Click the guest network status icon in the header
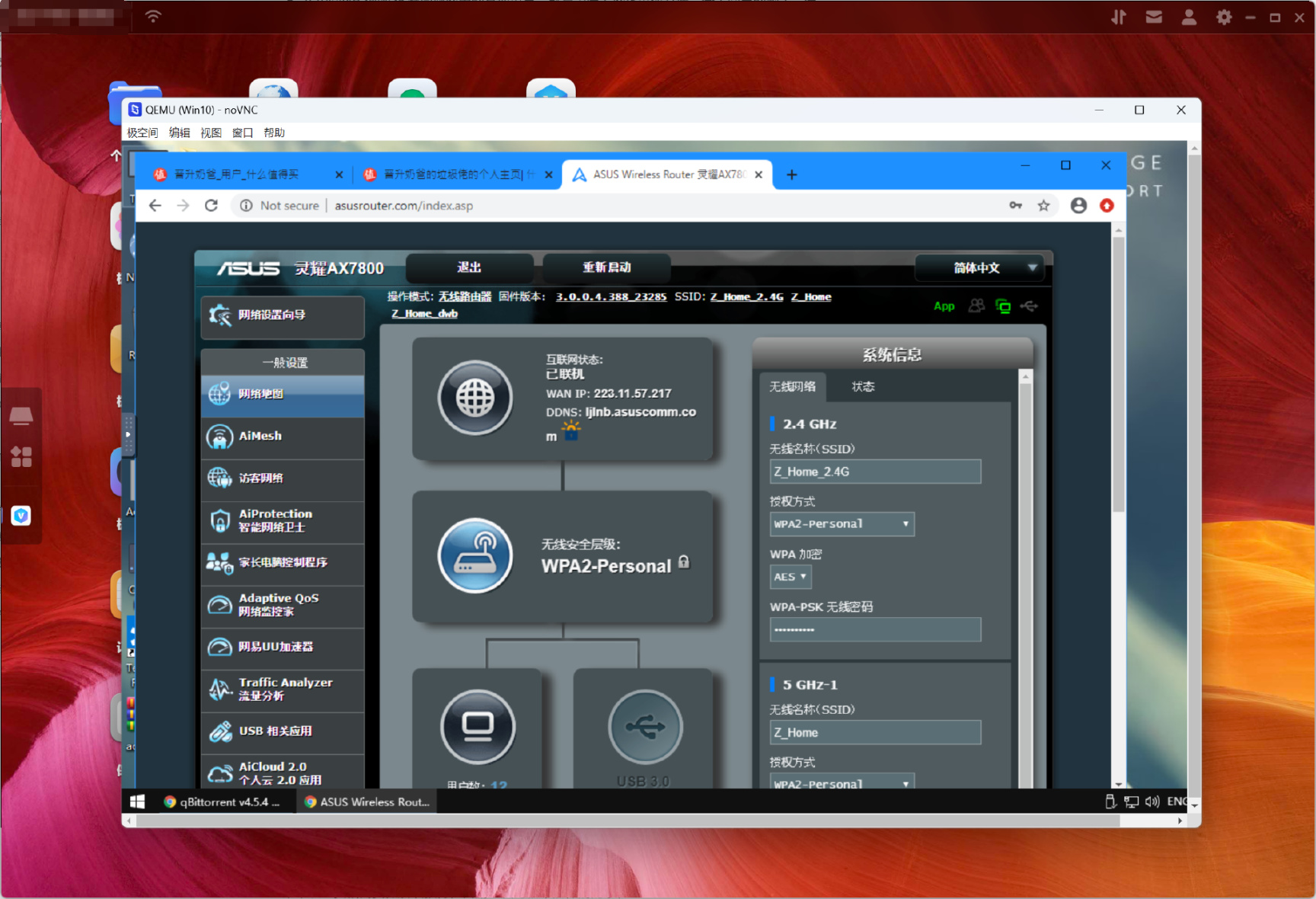 click(976, 306)
